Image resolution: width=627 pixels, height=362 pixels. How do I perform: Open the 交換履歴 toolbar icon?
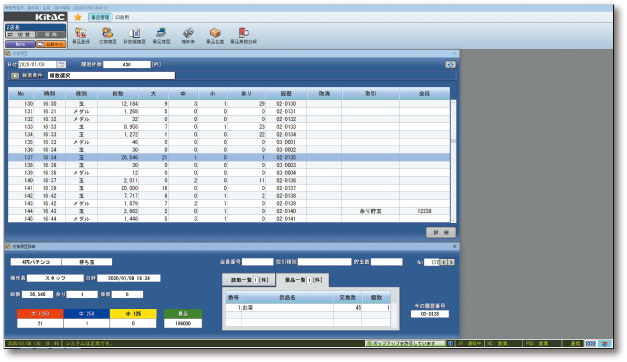click(x=107, y=35)
